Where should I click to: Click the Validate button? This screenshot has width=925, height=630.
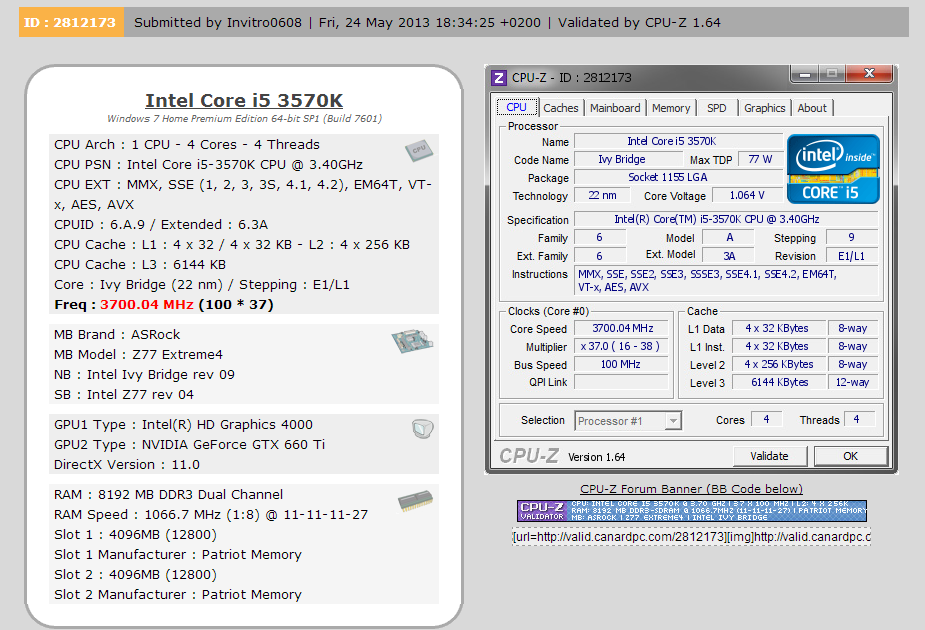pyautogui.click(x=769, y=456)
